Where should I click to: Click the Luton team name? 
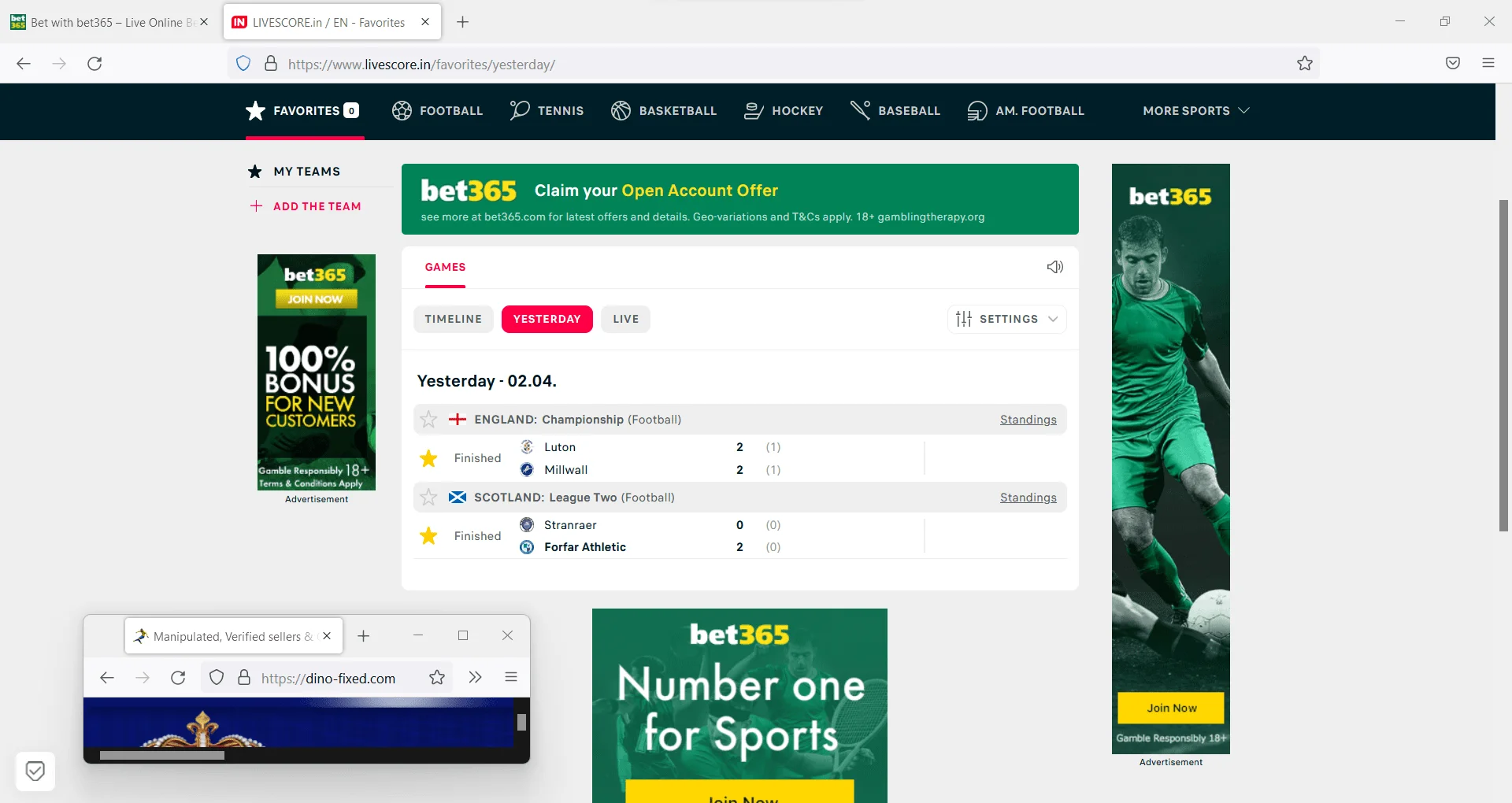tap(560, 447)
